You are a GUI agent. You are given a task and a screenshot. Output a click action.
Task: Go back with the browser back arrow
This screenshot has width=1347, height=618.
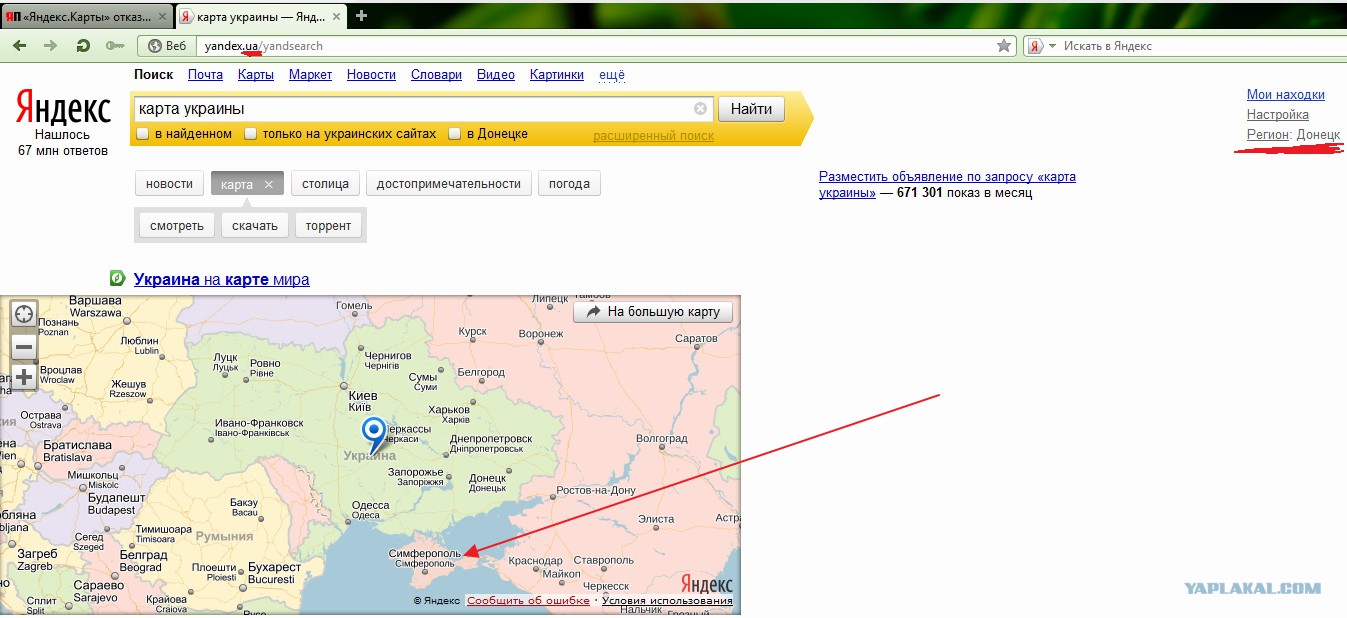coord(19,46)
